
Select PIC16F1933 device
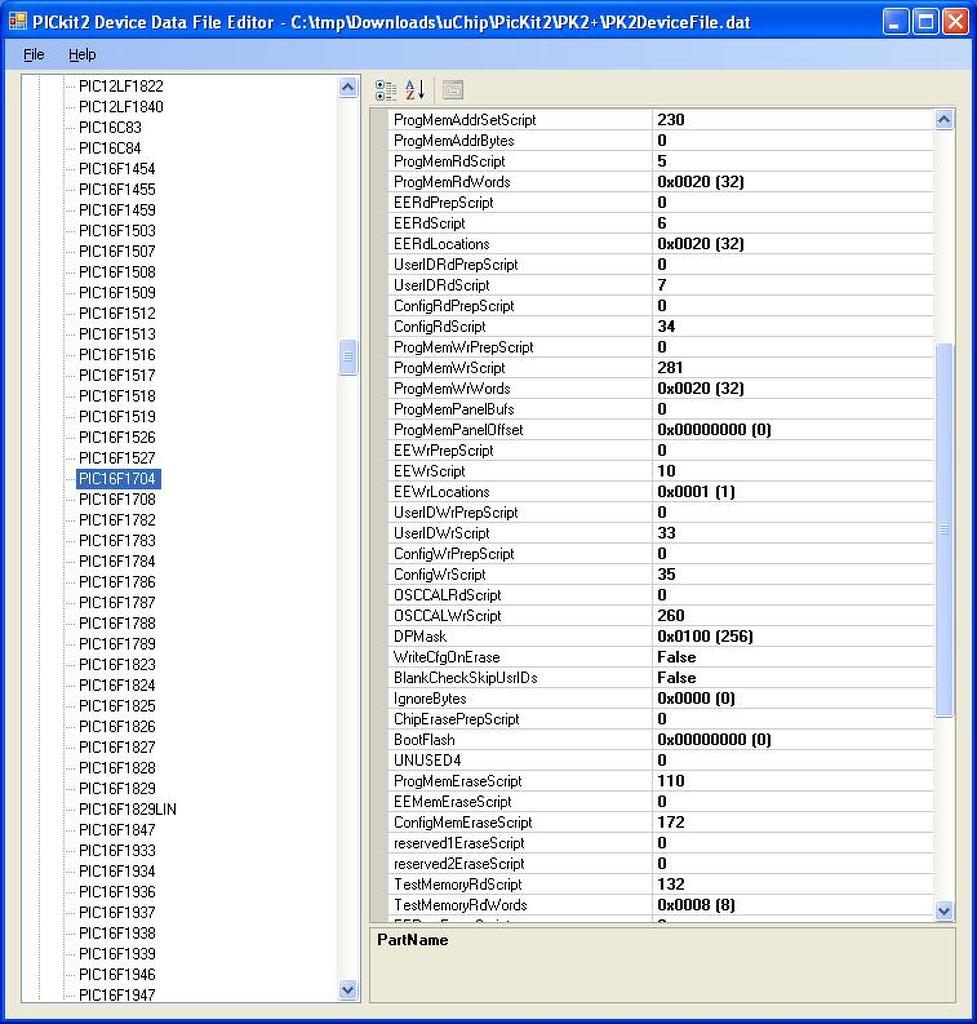(117, 850)
